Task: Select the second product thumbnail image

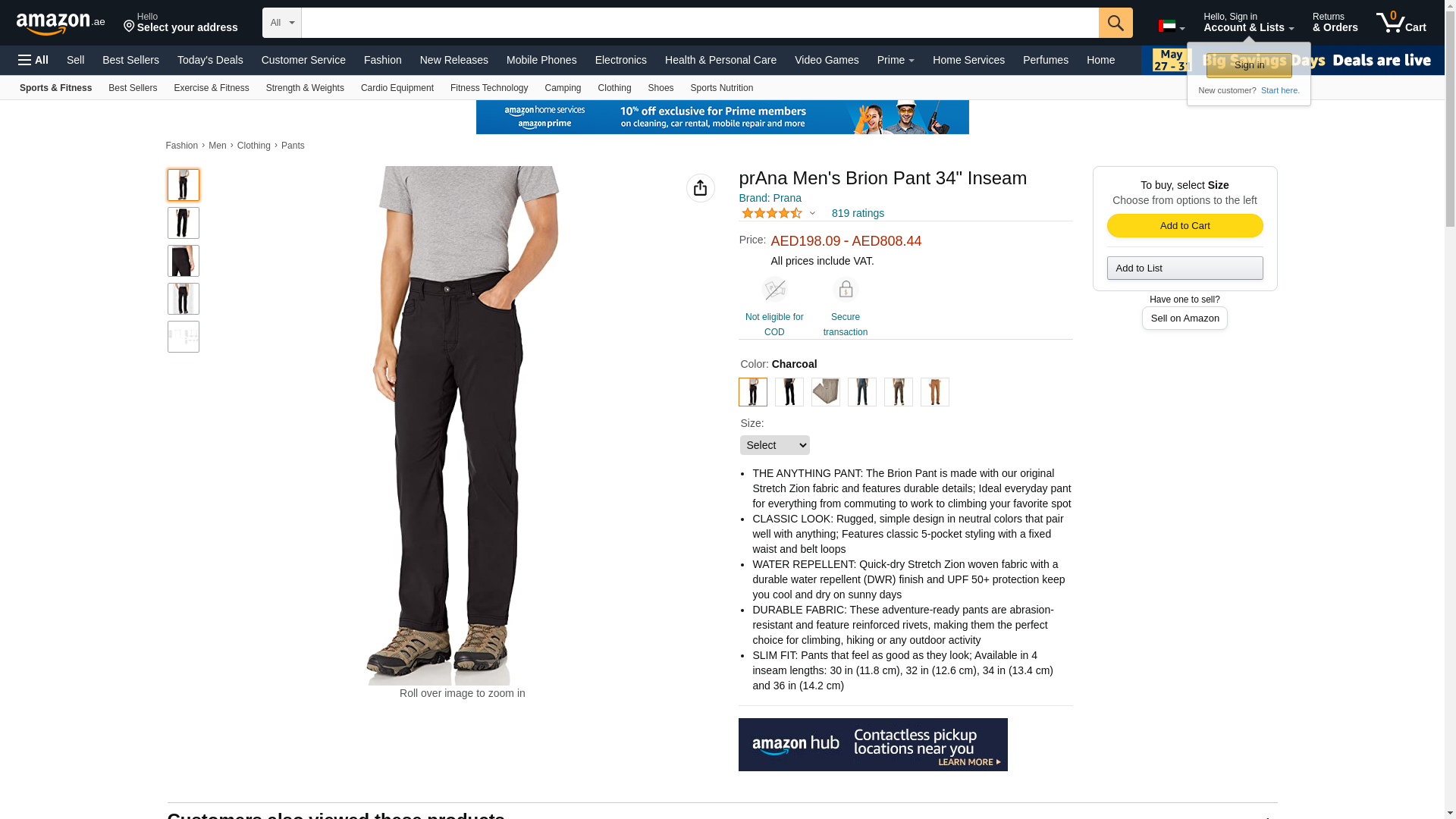Action: 184,223
